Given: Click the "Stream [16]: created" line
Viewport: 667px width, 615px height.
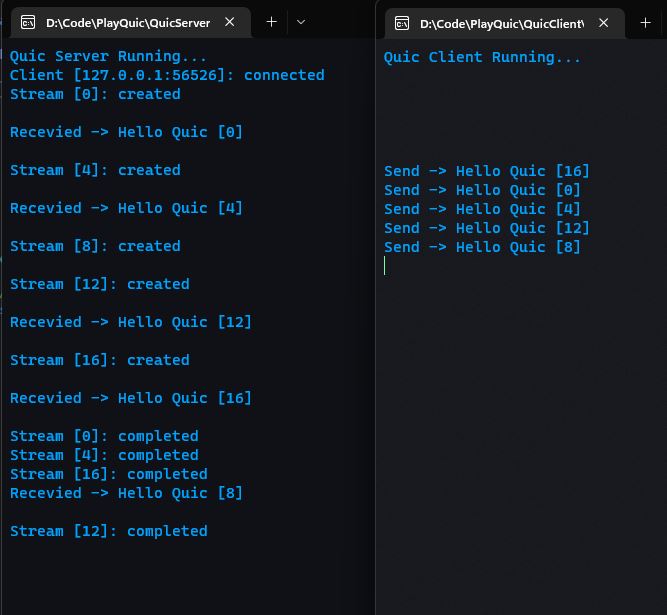Looking at the screenshot, I should (99, 360).
